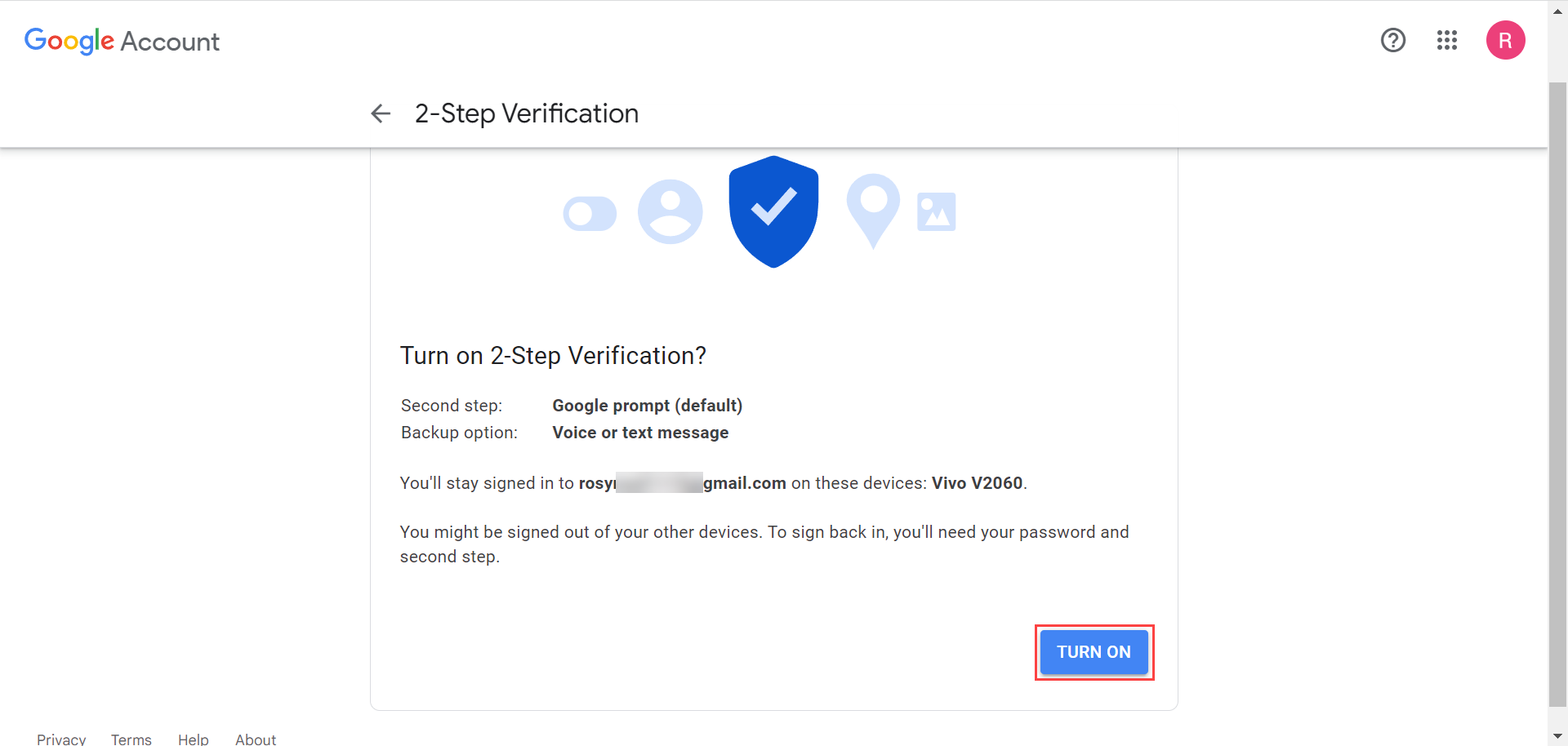
Task: Open the About footer link
Action: pyautogui.click(x=255, y=739)
